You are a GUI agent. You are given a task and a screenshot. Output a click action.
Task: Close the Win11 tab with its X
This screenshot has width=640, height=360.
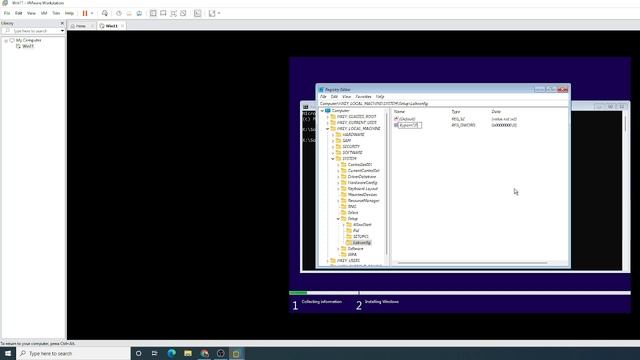coord(122,26)
